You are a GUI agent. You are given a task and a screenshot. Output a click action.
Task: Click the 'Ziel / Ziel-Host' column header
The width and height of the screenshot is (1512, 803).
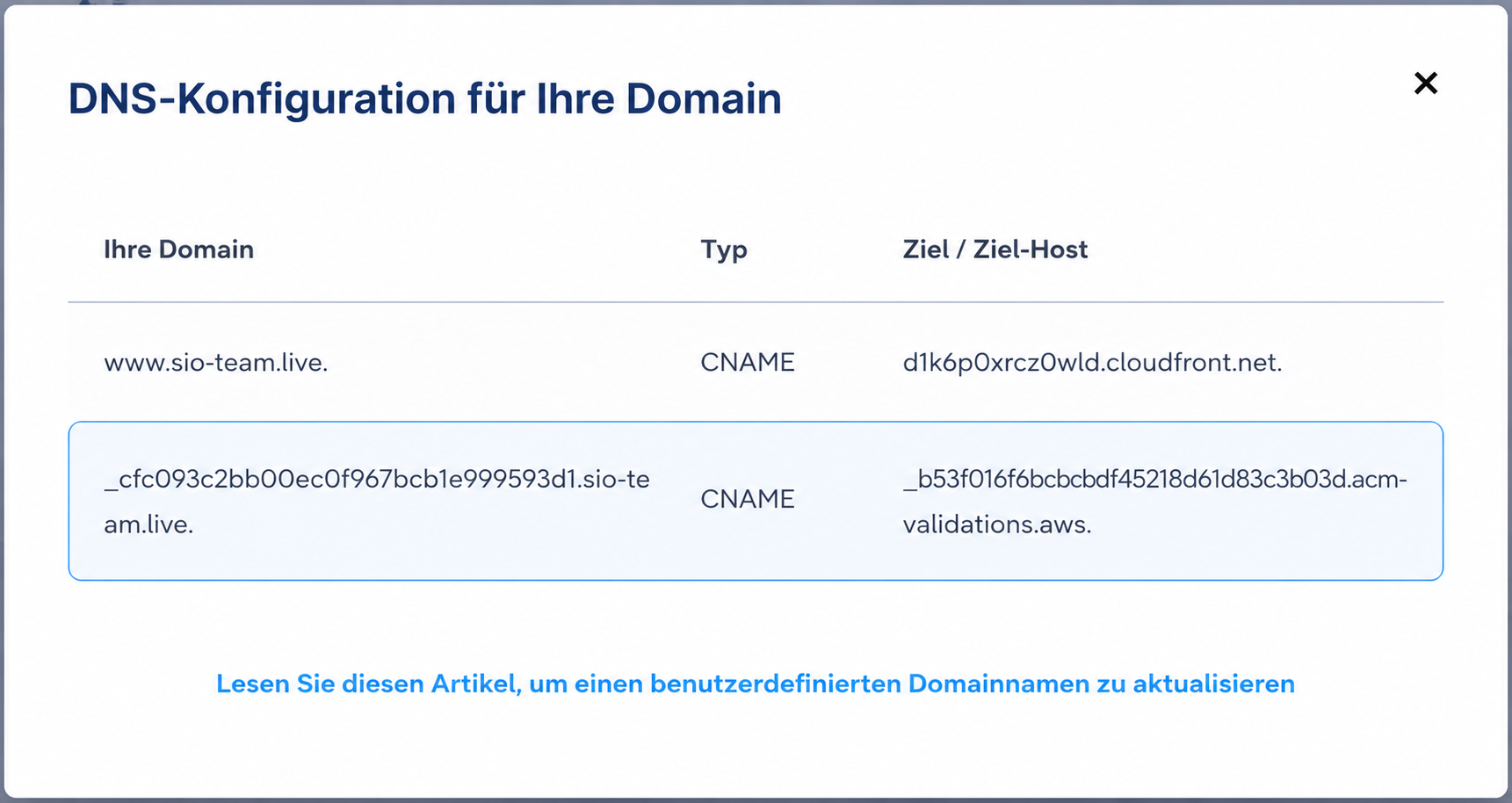(x=995, y=250)
